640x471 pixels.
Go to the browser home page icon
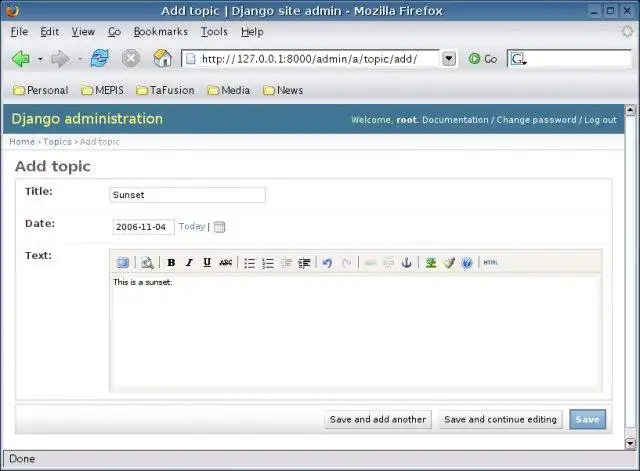click(x=162, y=58)
